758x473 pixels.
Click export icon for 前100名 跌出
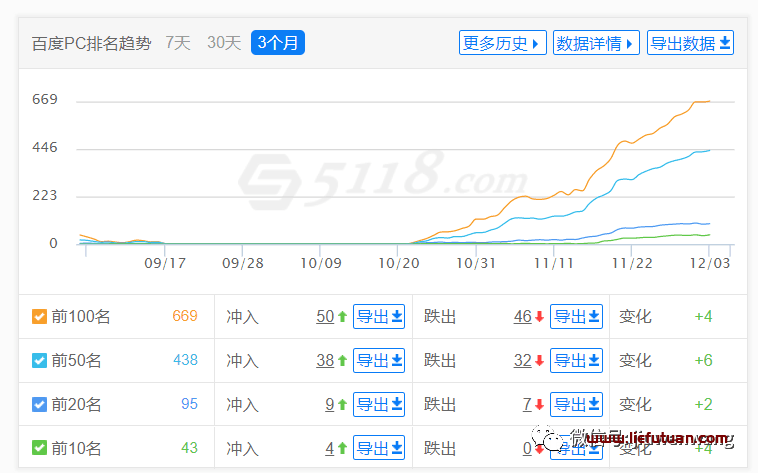(576, 317)
